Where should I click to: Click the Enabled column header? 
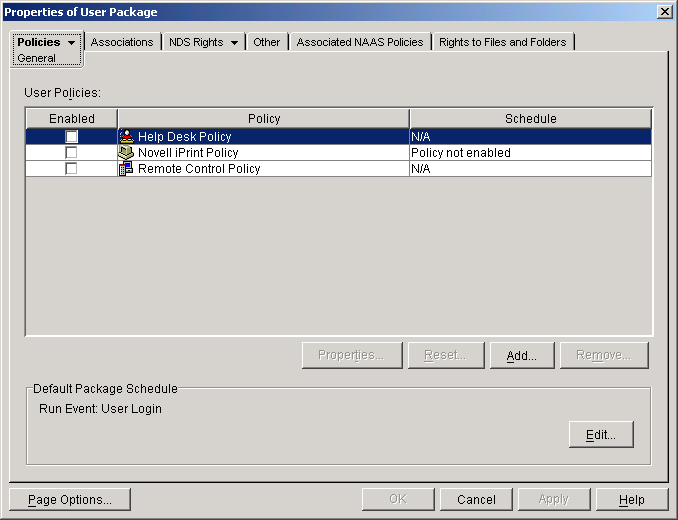point(72,118)
